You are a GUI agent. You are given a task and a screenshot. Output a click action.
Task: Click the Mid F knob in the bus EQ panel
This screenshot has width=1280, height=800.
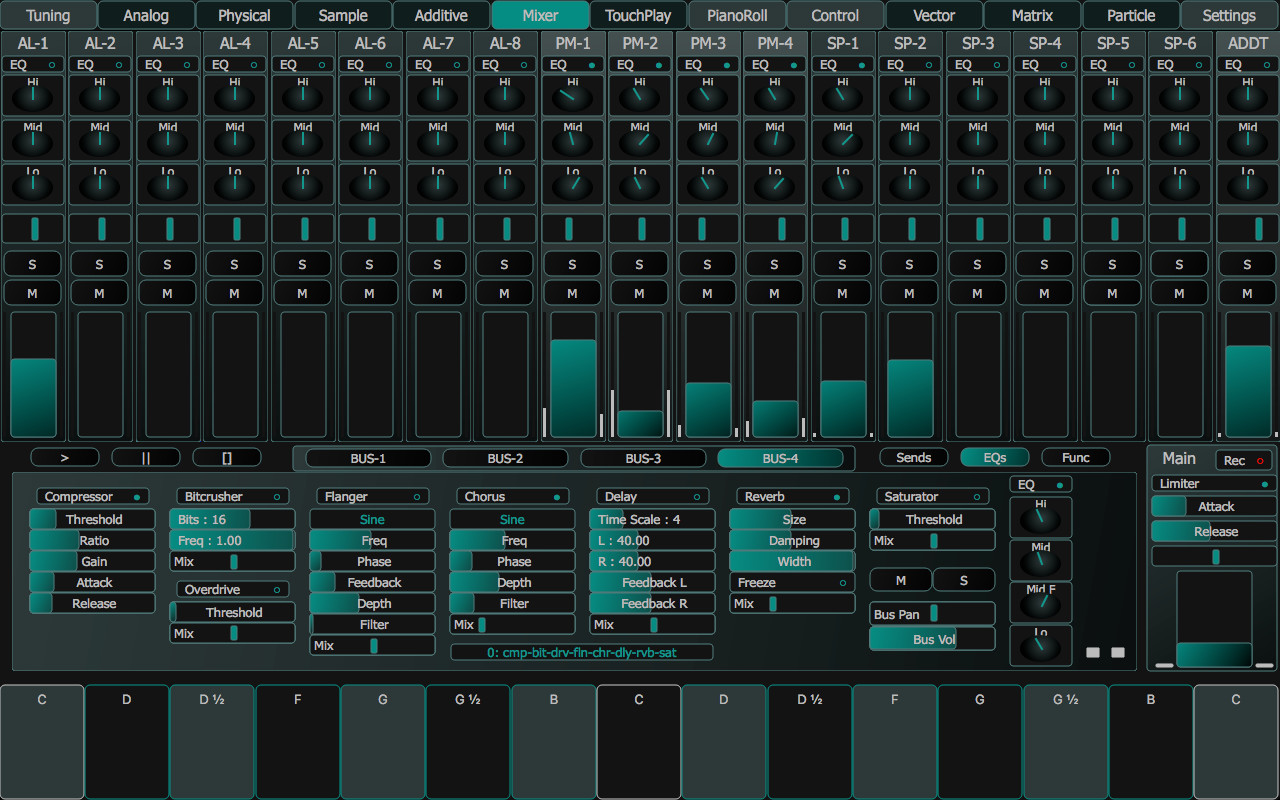(1040, 602)
